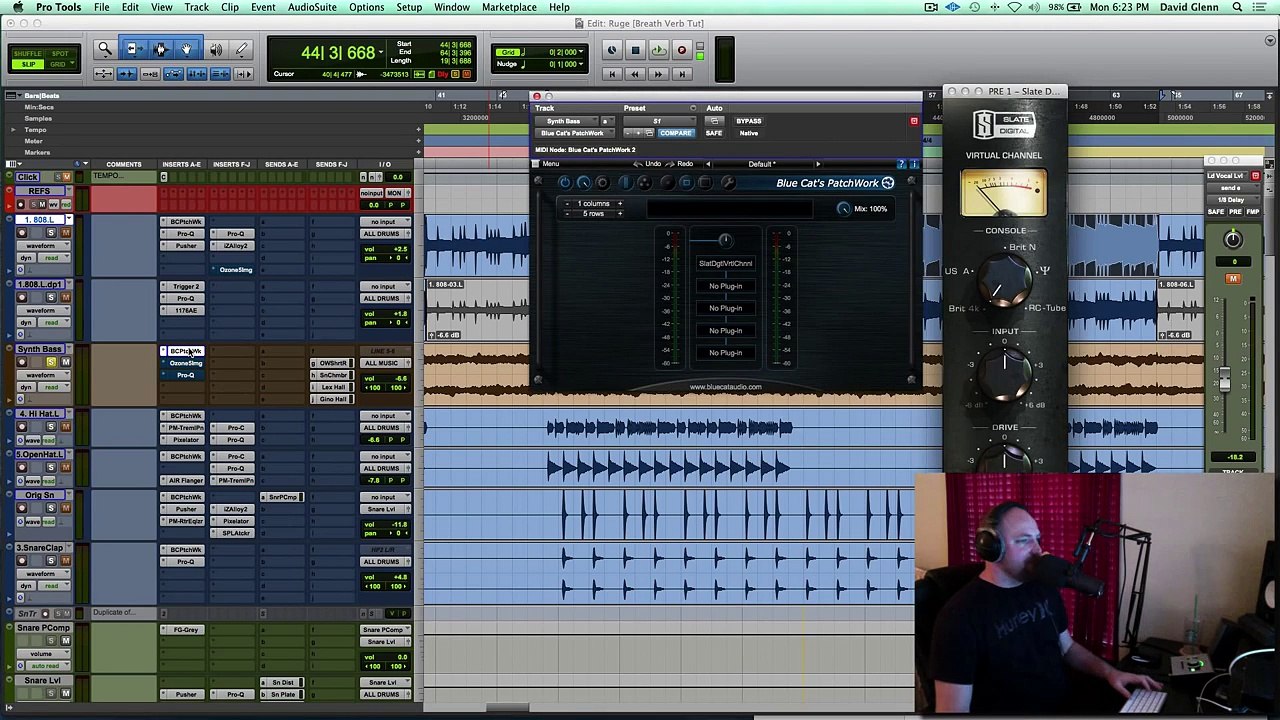
Task: Select the Scrubber speaker tool
Action: pos(215,49)
